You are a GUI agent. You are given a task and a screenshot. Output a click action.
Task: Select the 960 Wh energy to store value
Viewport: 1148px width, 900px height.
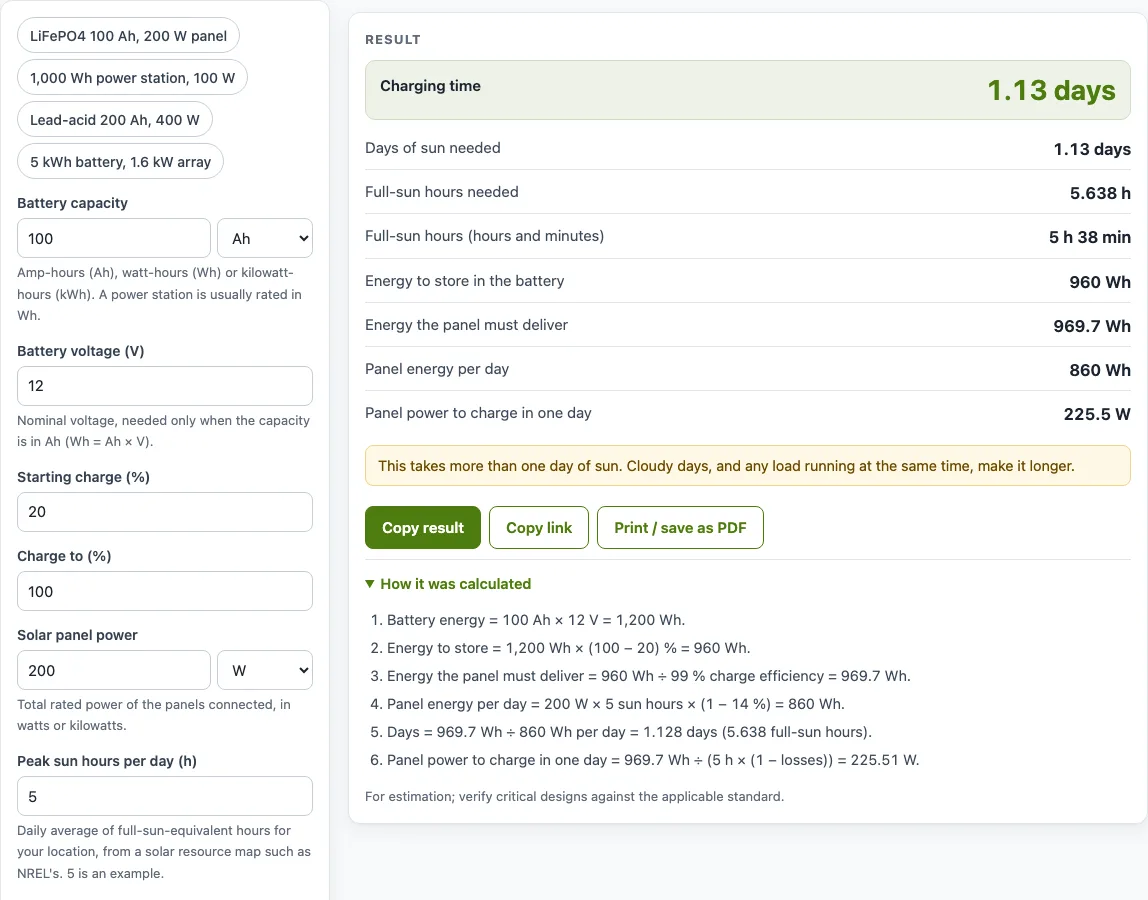tap(1100, 282)
